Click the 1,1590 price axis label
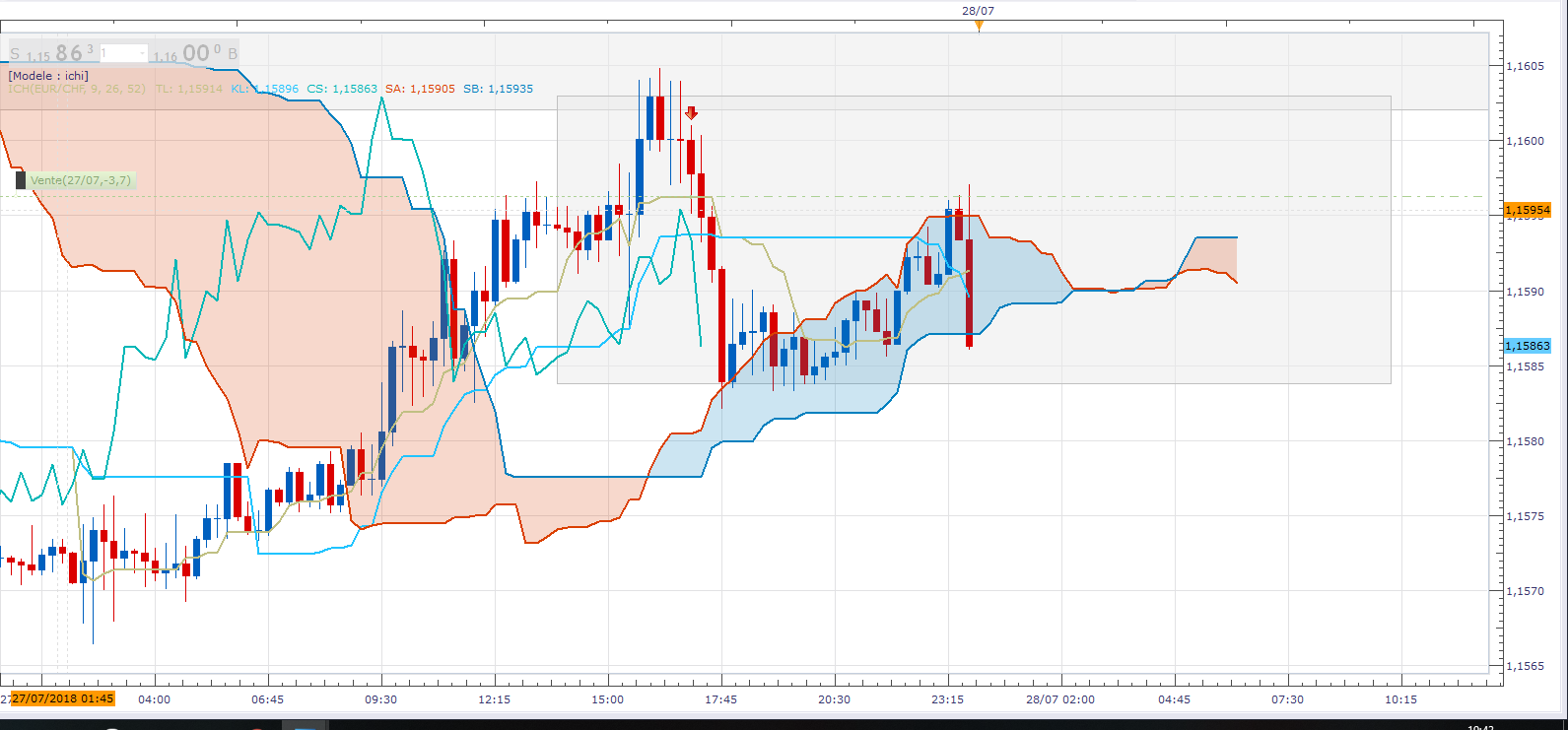Image resolution: width=1568 pixels, height=730 pixels. point(1525,292)
